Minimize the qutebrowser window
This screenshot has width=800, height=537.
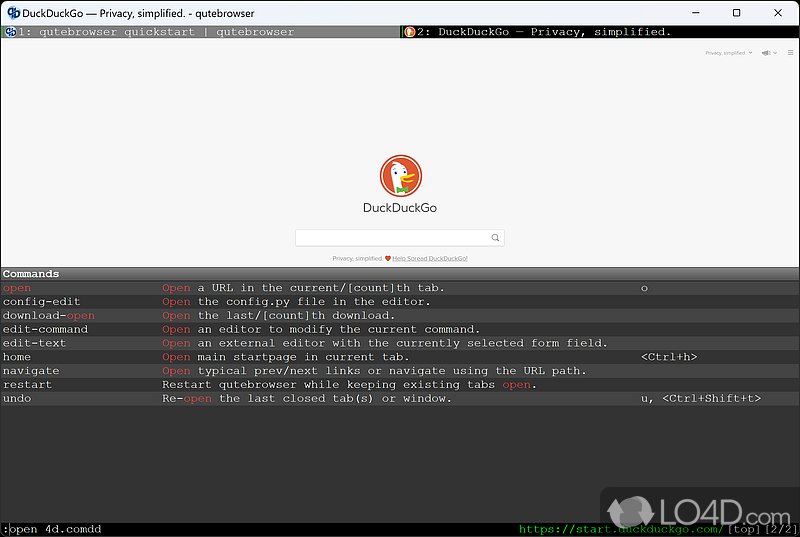(x=695, y=13)
